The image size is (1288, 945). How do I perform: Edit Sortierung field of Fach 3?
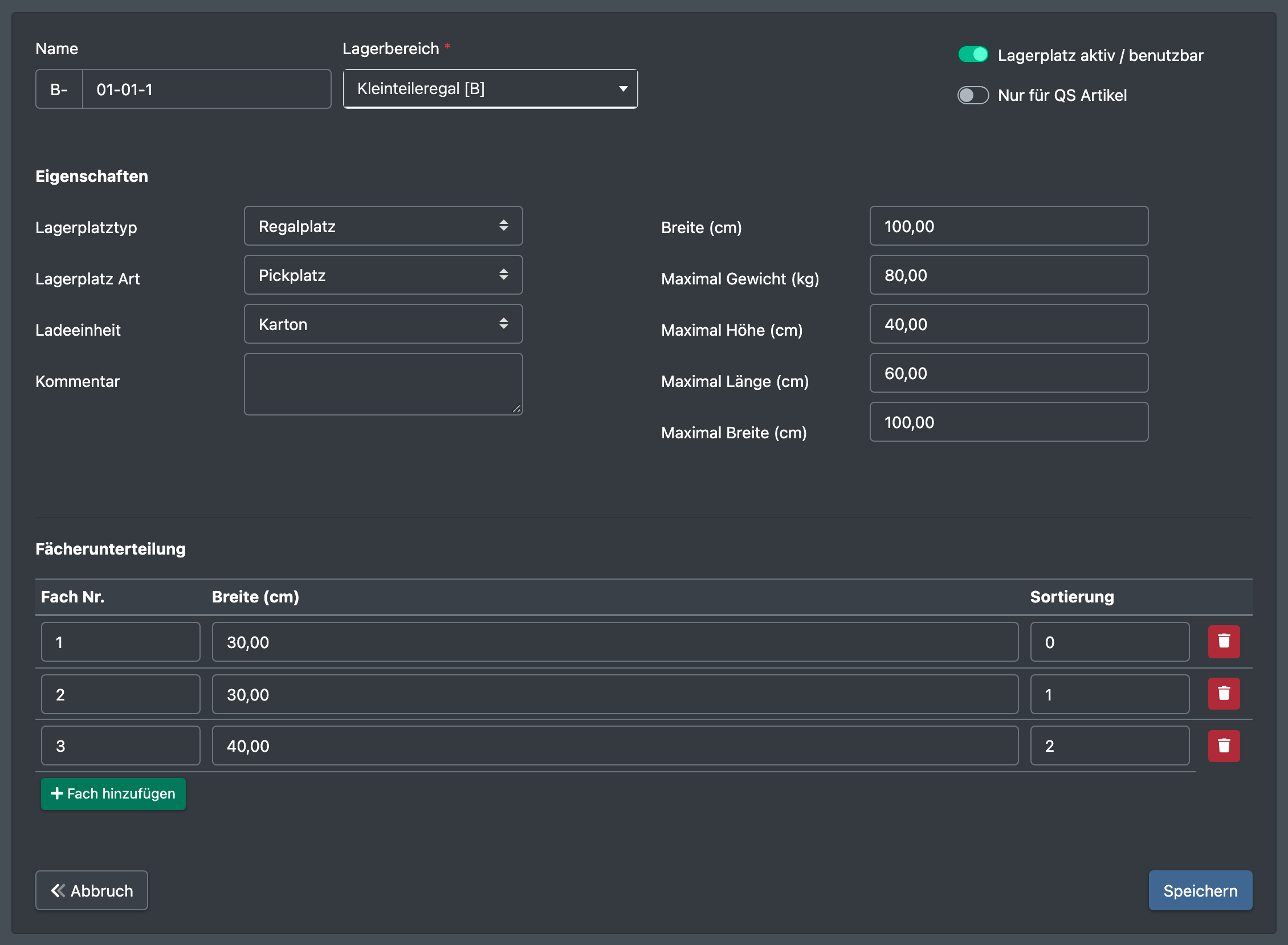(1110, 746)
